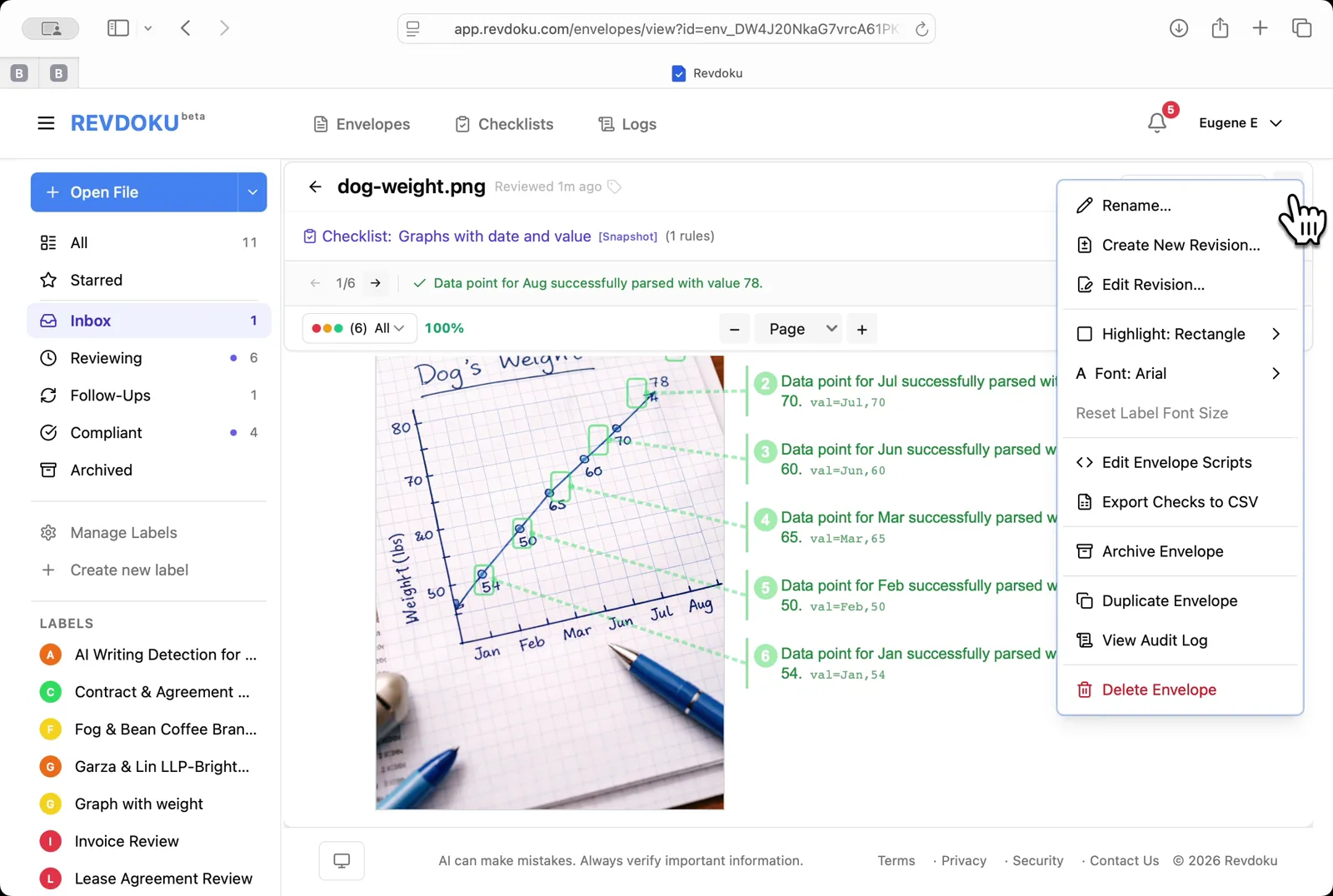Screen dimensions: 1333x896
Task: Click the dog weight graph image
Action: point(549,583)
